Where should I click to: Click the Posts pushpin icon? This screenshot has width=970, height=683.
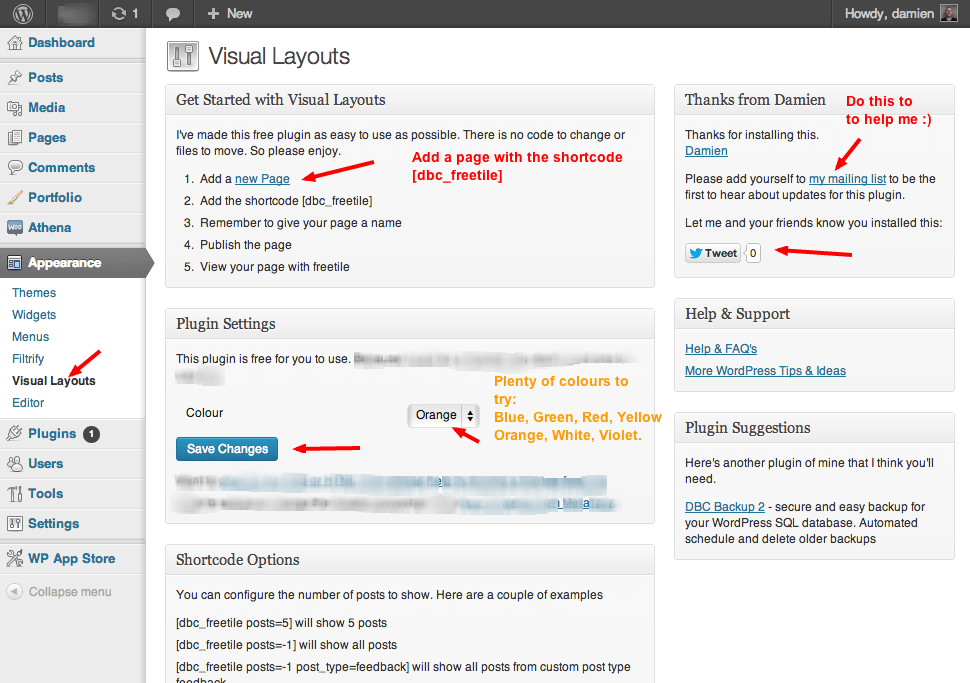point(15,77)
